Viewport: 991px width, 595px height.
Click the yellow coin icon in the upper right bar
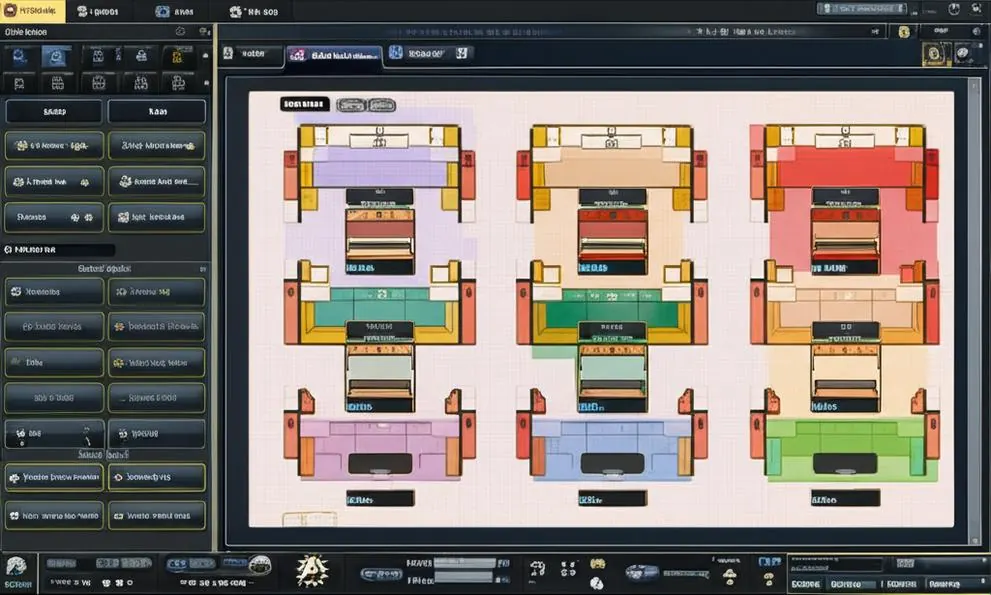(x=904, y=32)
